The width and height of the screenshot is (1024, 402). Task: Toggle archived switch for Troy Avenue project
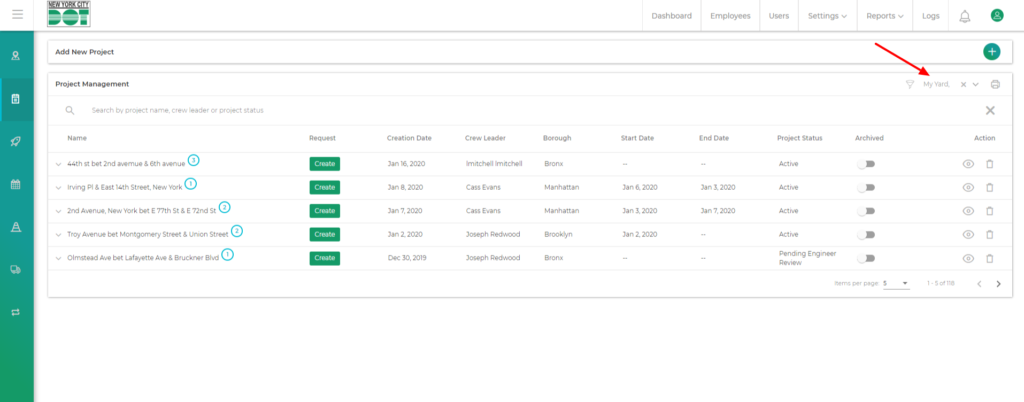[x=866, y=234]
